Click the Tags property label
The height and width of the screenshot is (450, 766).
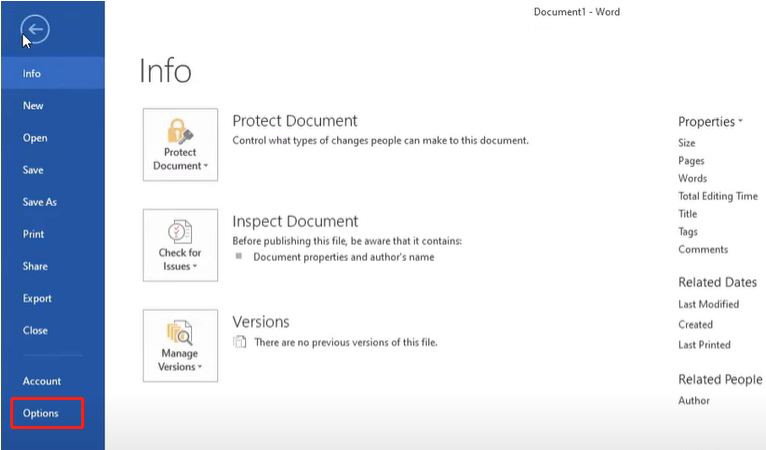coord(688,232)
